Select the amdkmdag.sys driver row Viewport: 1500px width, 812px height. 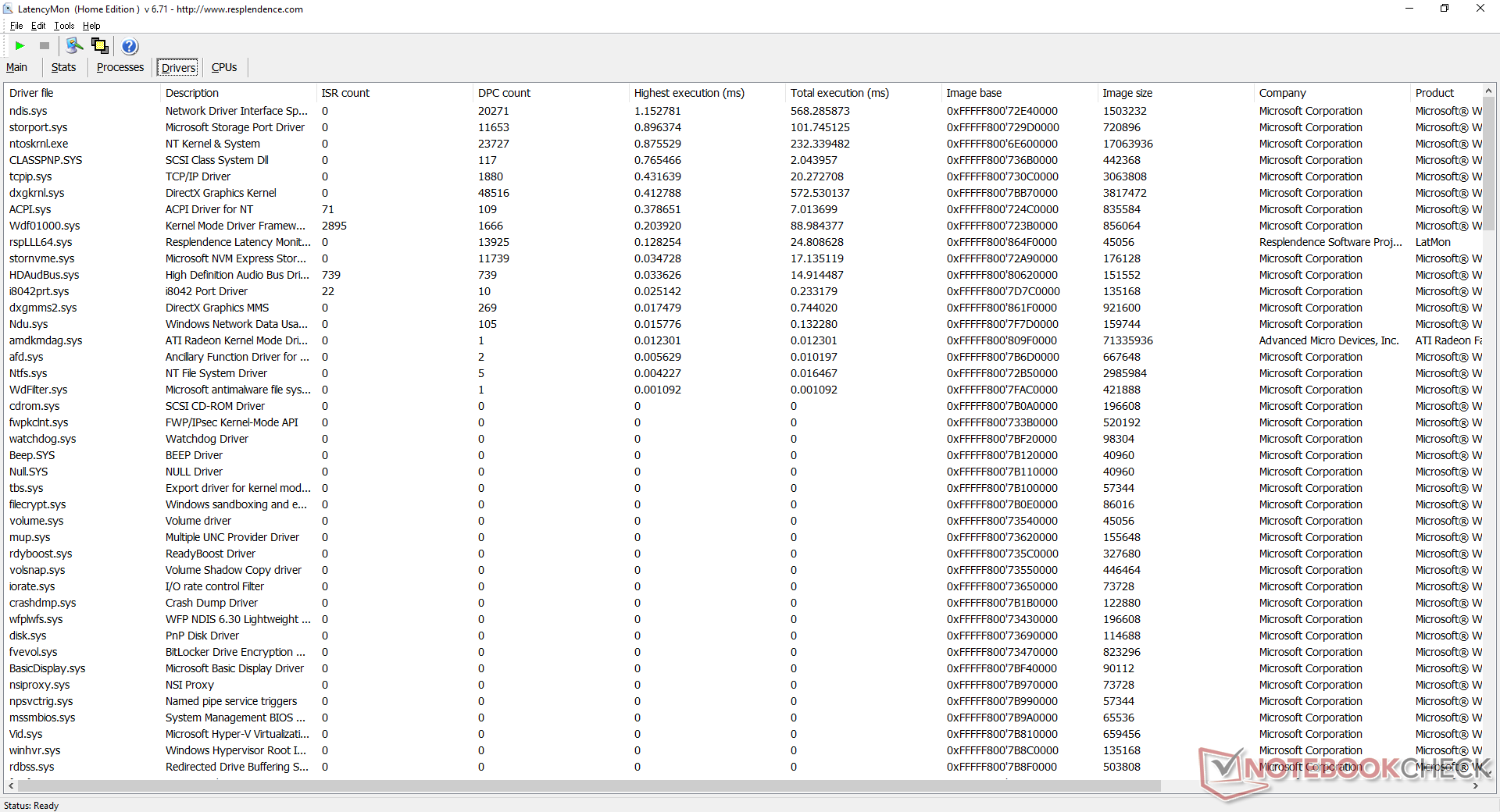[x=743, y=340]
